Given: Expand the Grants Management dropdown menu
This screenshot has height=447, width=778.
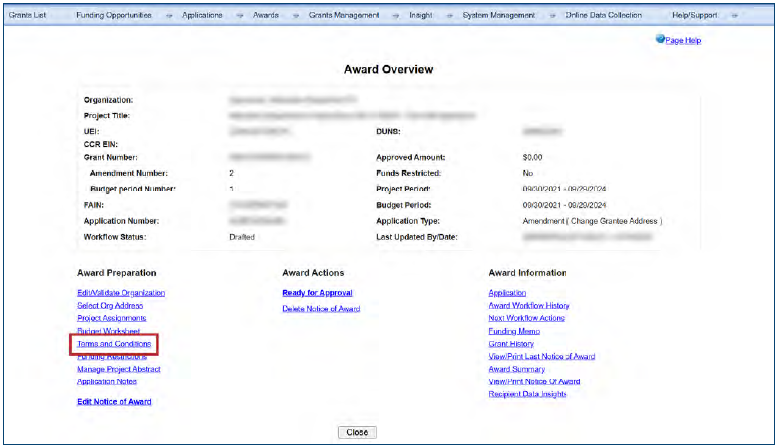Looking at the screenshot, I should (x=344, y=16).
